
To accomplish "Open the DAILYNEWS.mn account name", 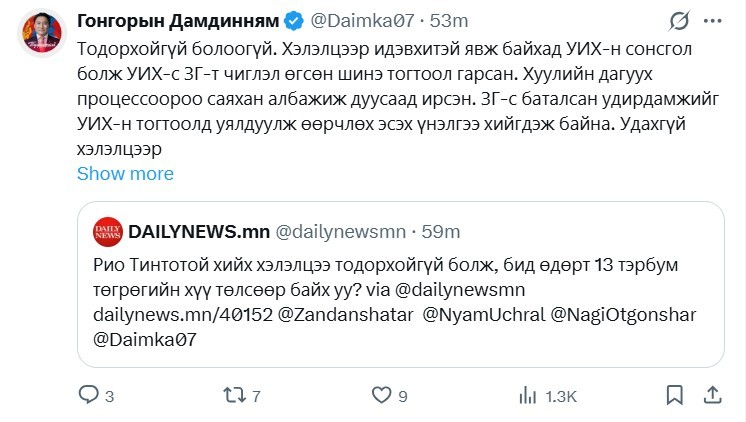I will (x=199, y=231).
